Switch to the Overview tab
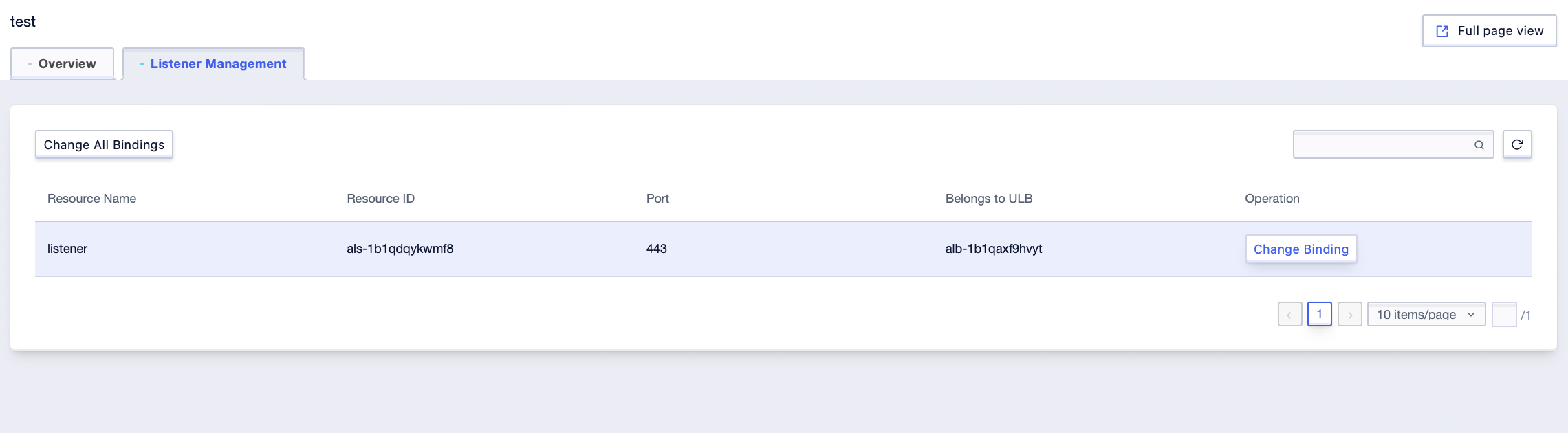 coord(63,64)
